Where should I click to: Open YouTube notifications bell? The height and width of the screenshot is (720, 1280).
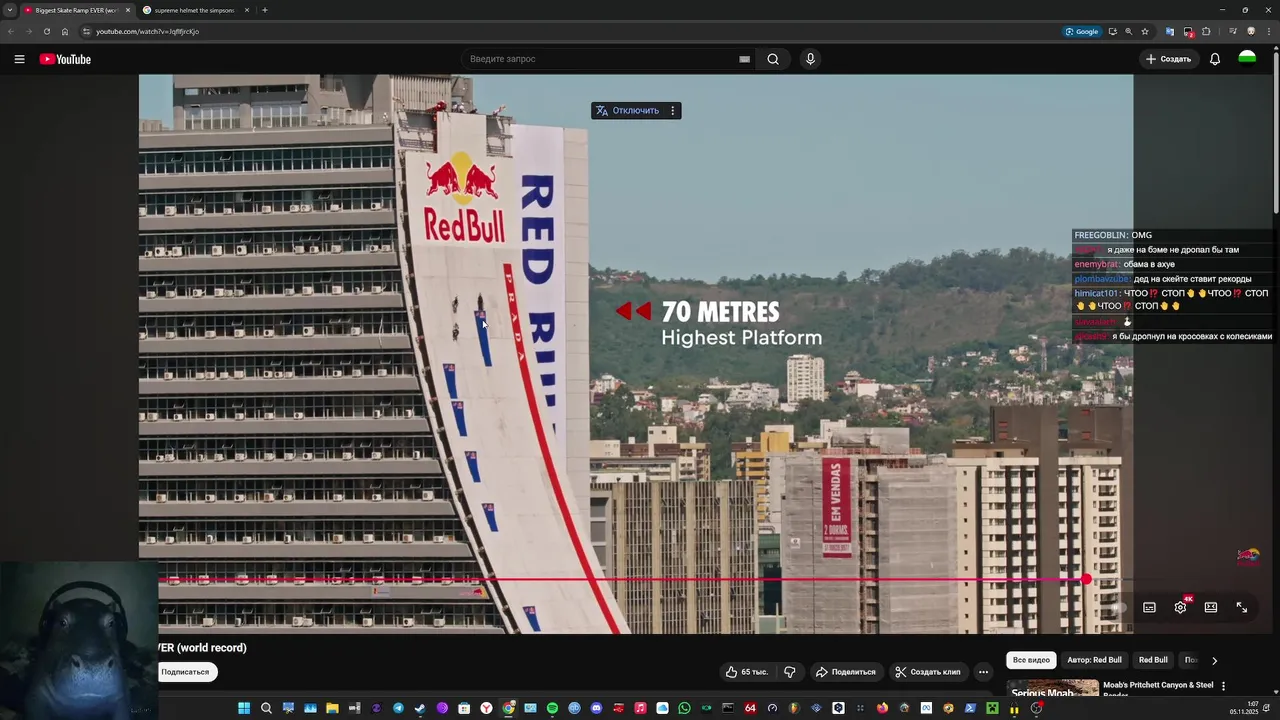[x=1215, y=59]
